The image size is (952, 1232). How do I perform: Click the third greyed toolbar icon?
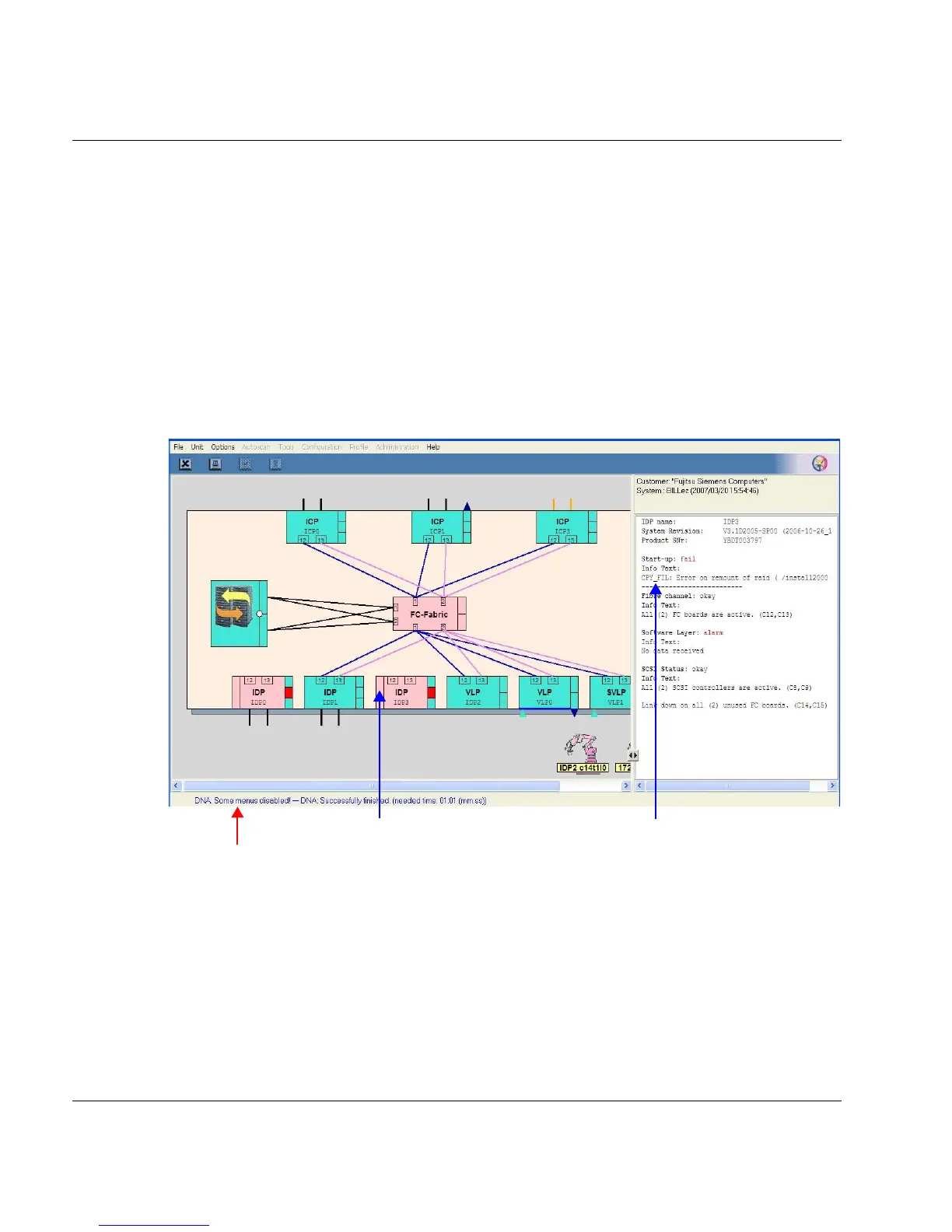coord(245,464)
